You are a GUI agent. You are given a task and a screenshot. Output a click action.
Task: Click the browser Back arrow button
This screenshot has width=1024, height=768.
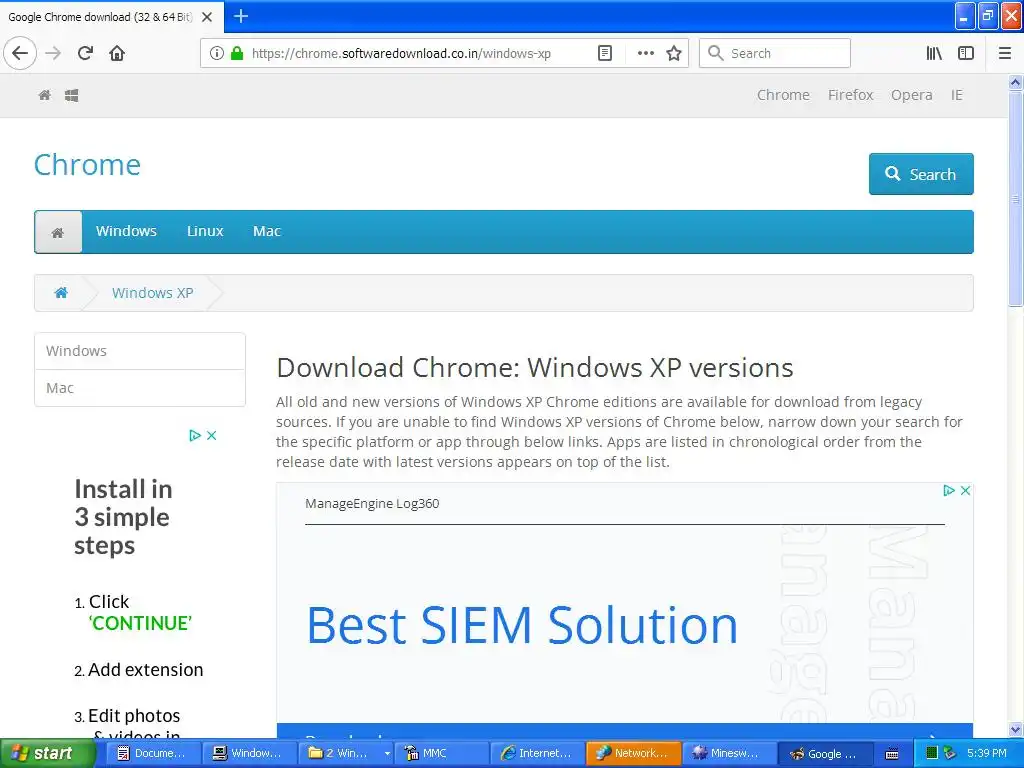click(20, 54)
